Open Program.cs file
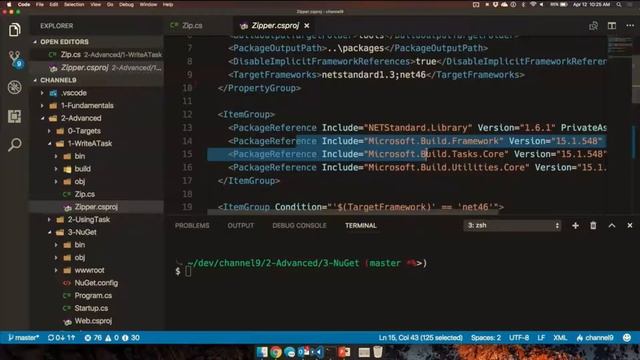Image resolution: width=640 pixels, height=360 pixels. click(93, 296)
